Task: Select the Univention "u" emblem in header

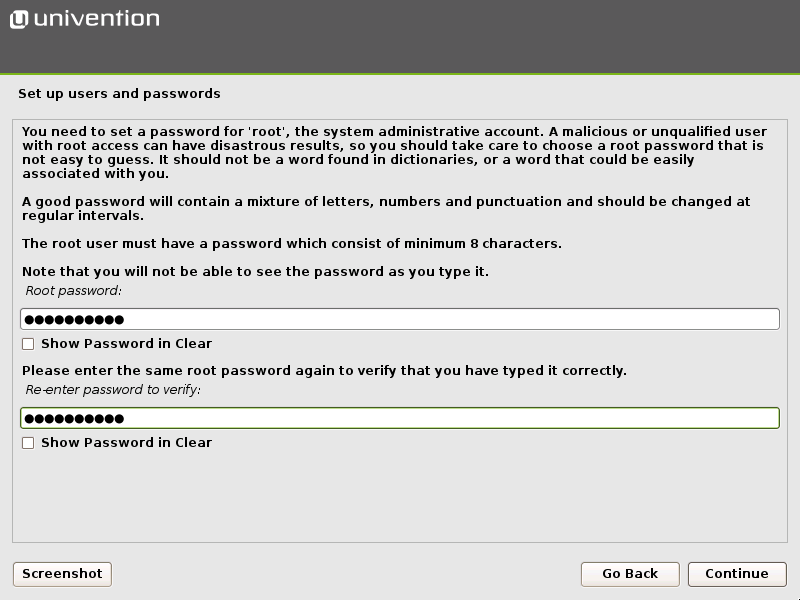Action: coord(18,17)
